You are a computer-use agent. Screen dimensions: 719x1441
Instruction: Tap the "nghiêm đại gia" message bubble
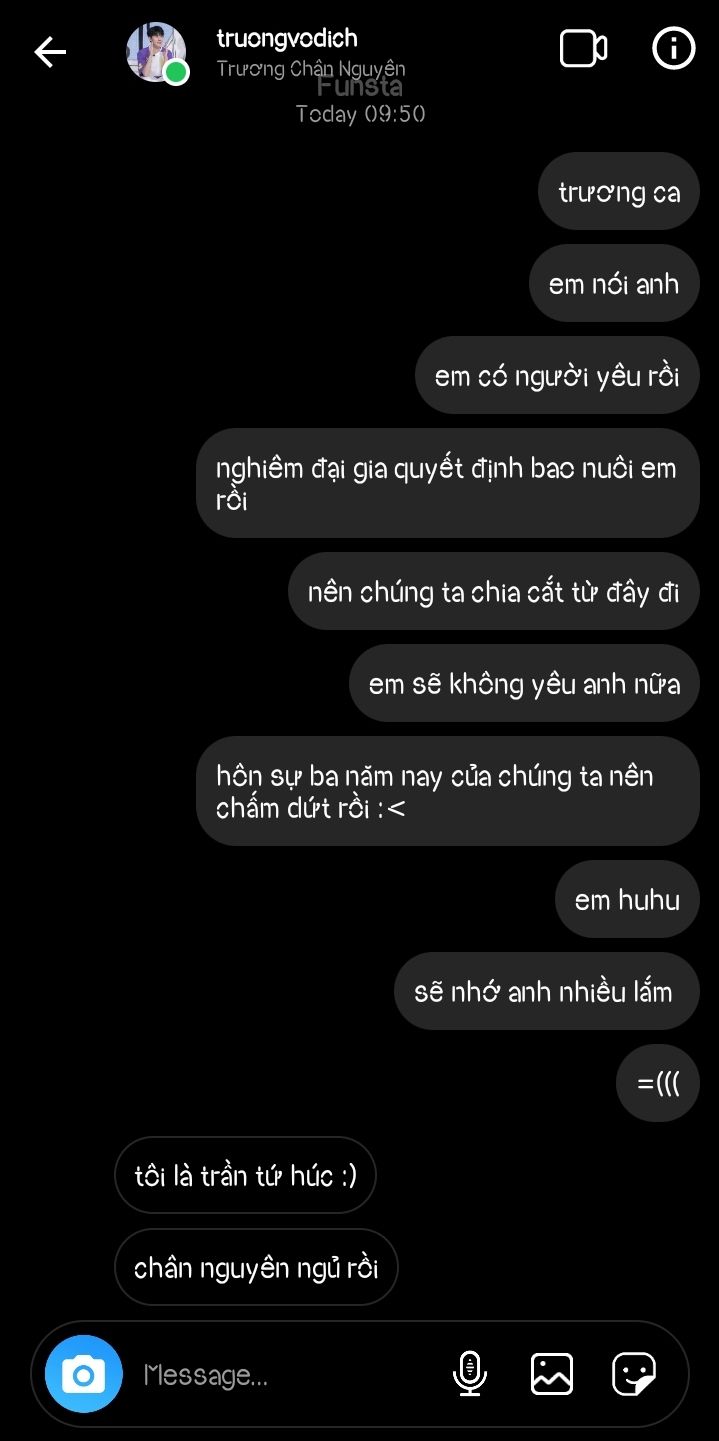448,484
